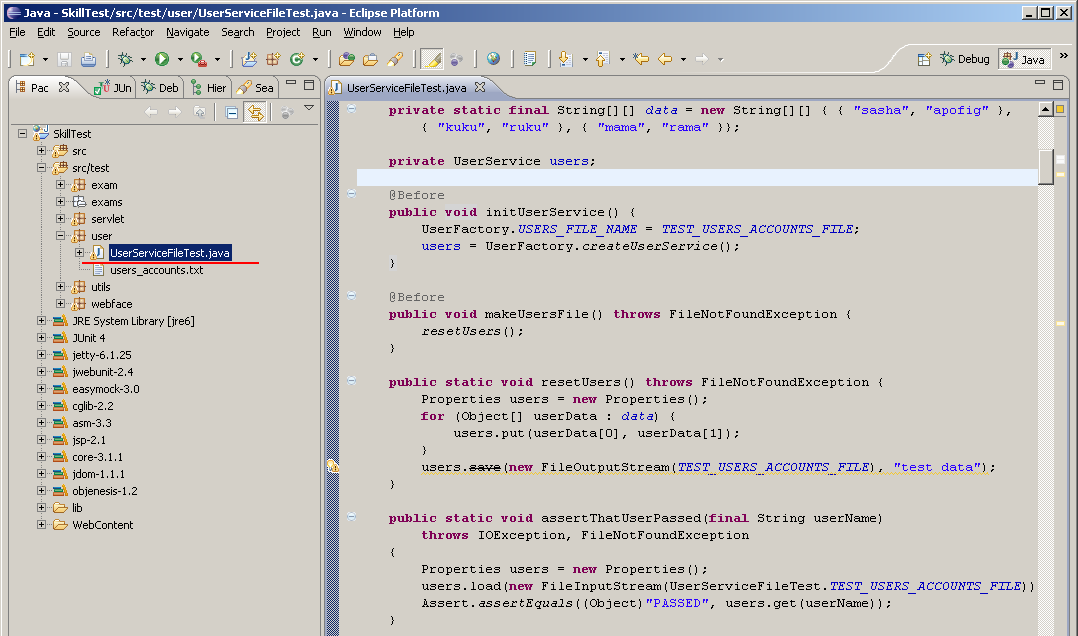
Task: Click the Open Type icon
Action: pyautogui.click(x=346, y=59)
